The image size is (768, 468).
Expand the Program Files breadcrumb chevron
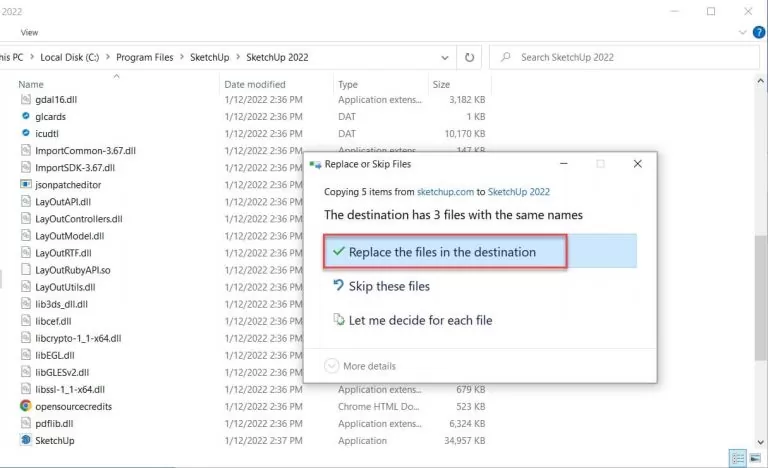pos(181,57)
